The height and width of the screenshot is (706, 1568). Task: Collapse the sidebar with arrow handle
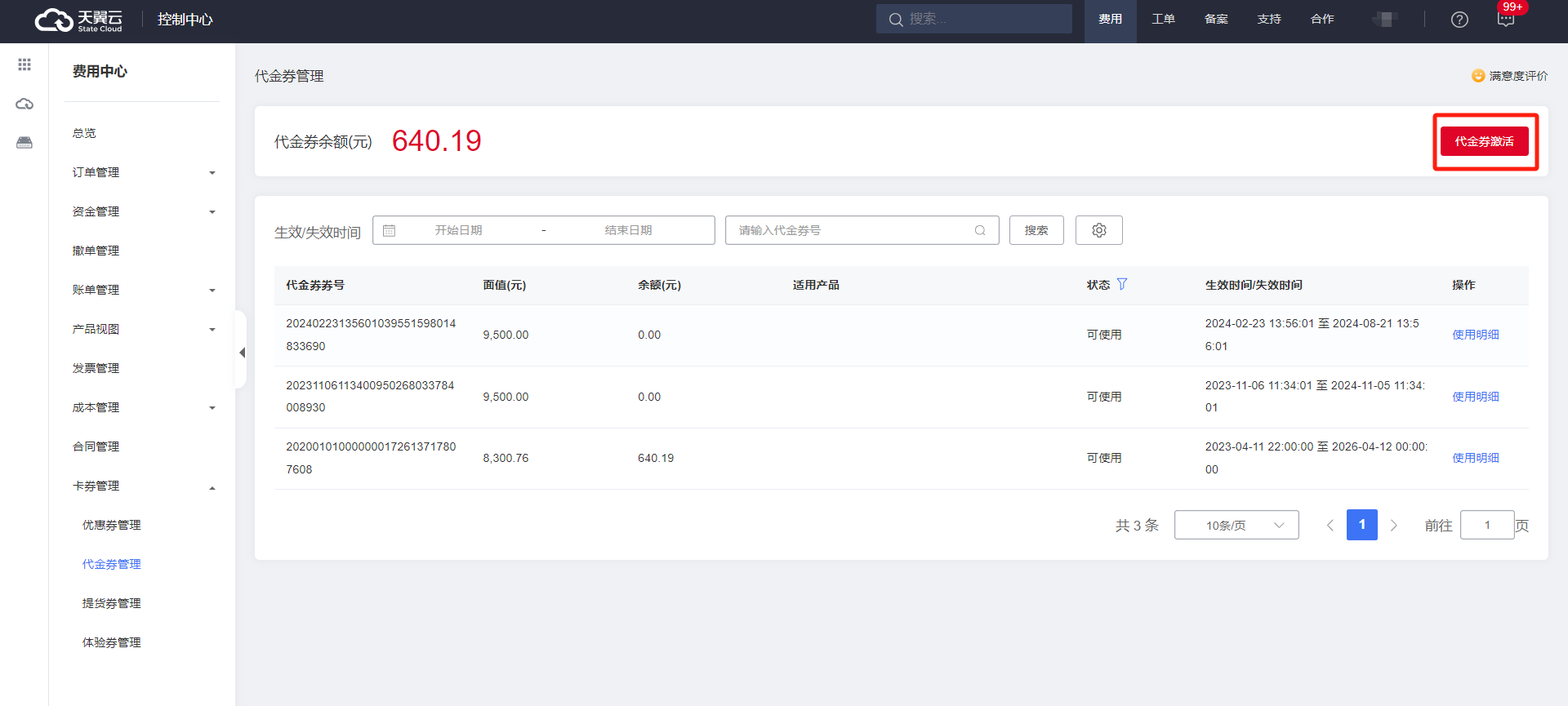[242, 353]
